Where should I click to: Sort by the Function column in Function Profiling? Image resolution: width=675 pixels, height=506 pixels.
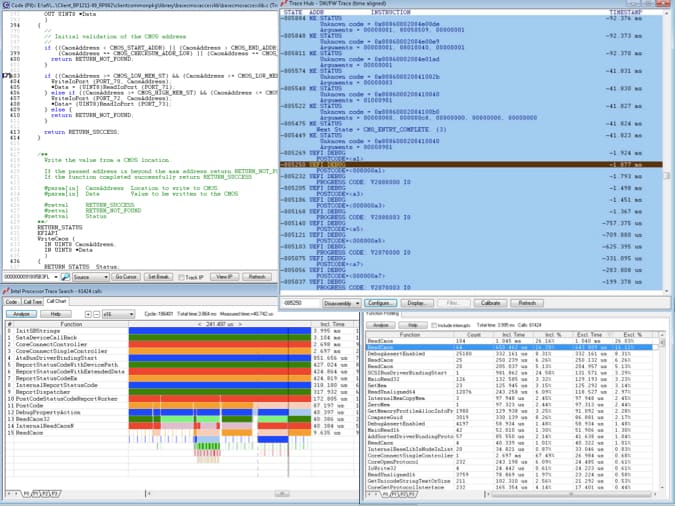coord(409,335)
